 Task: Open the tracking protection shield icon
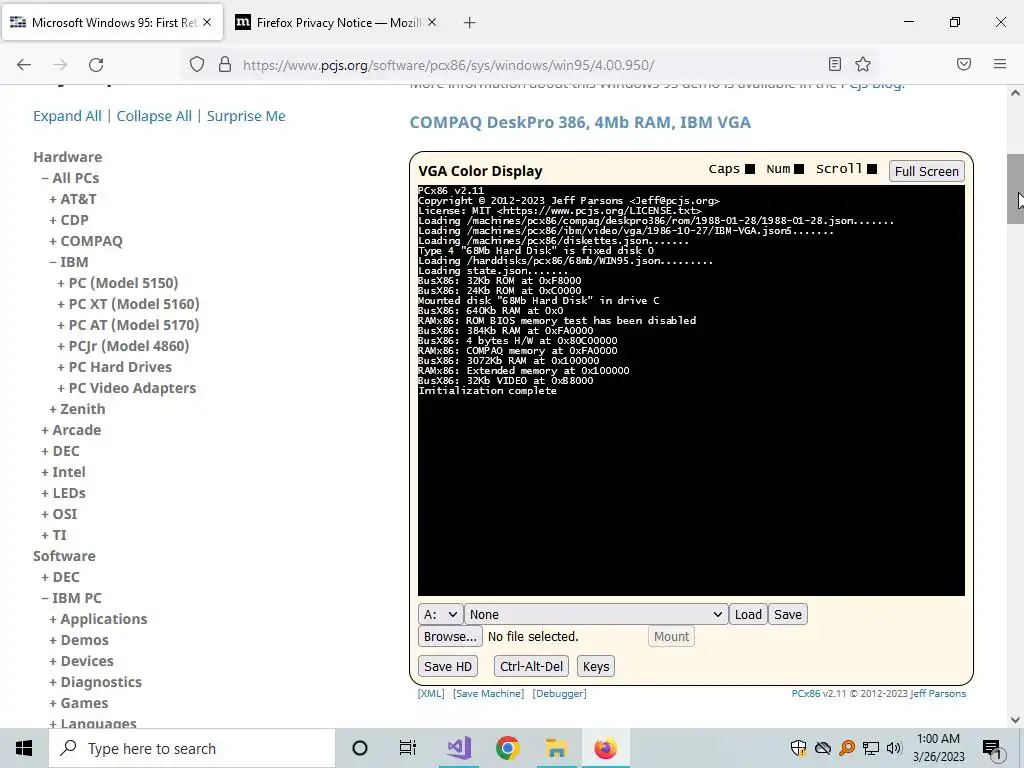tap(197, 65)
